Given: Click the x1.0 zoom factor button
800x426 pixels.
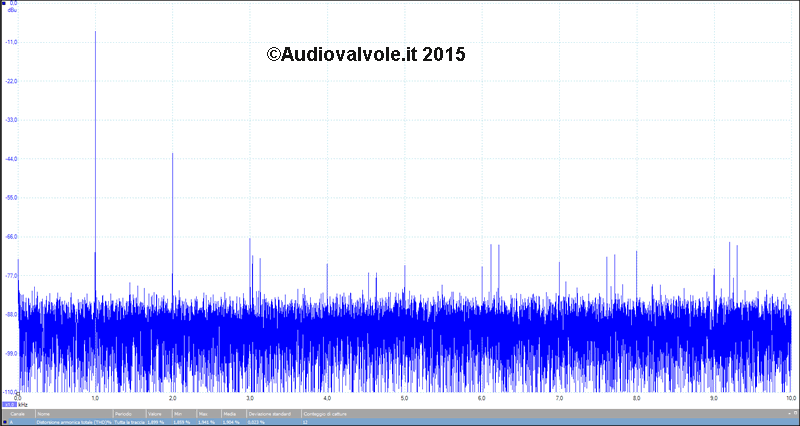Looking at the screenshot, I should pos(9,404).
